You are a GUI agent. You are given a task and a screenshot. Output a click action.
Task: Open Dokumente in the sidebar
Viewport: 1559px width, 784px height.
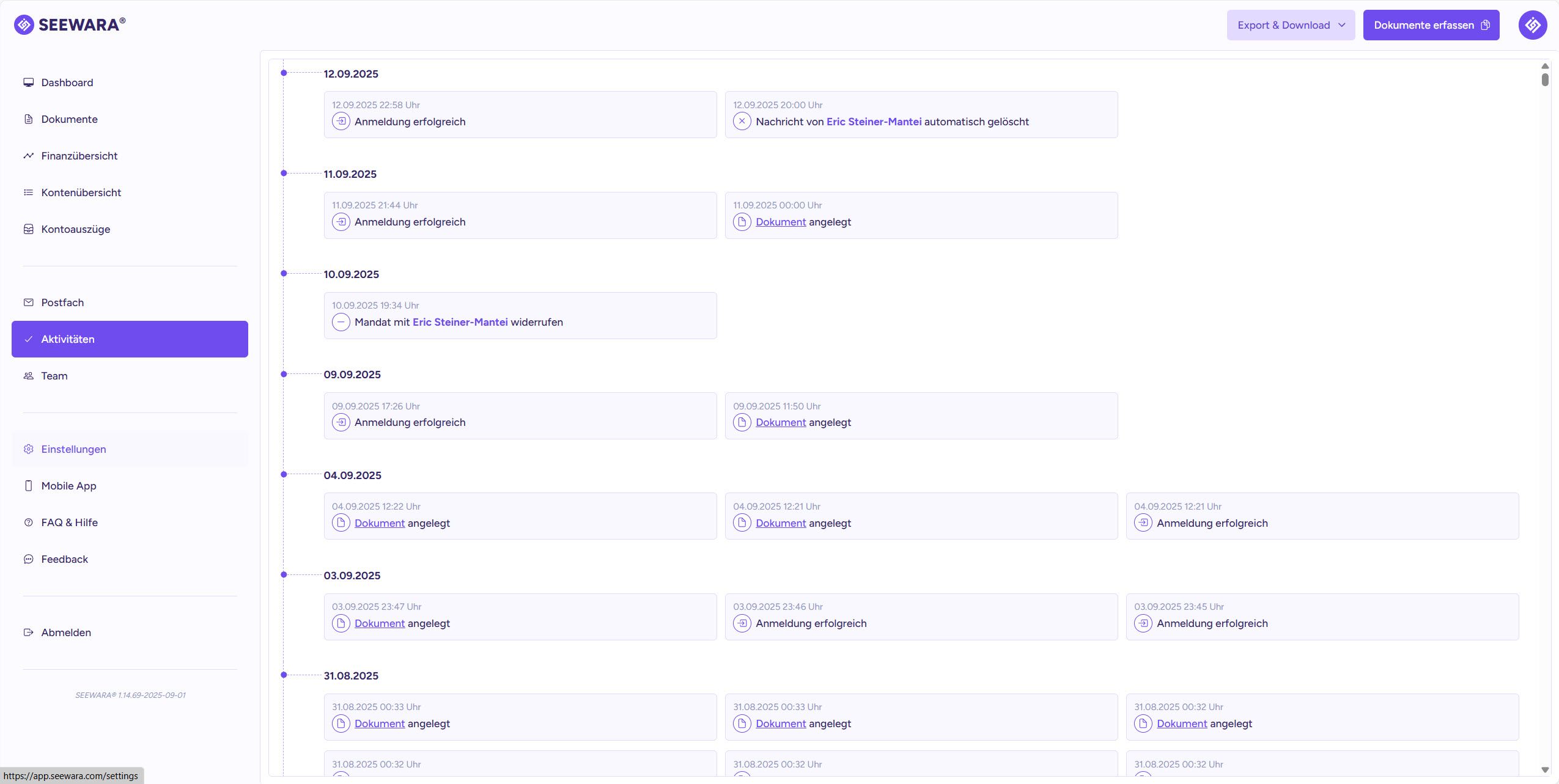pyautogui.click(x=69, y=119)
